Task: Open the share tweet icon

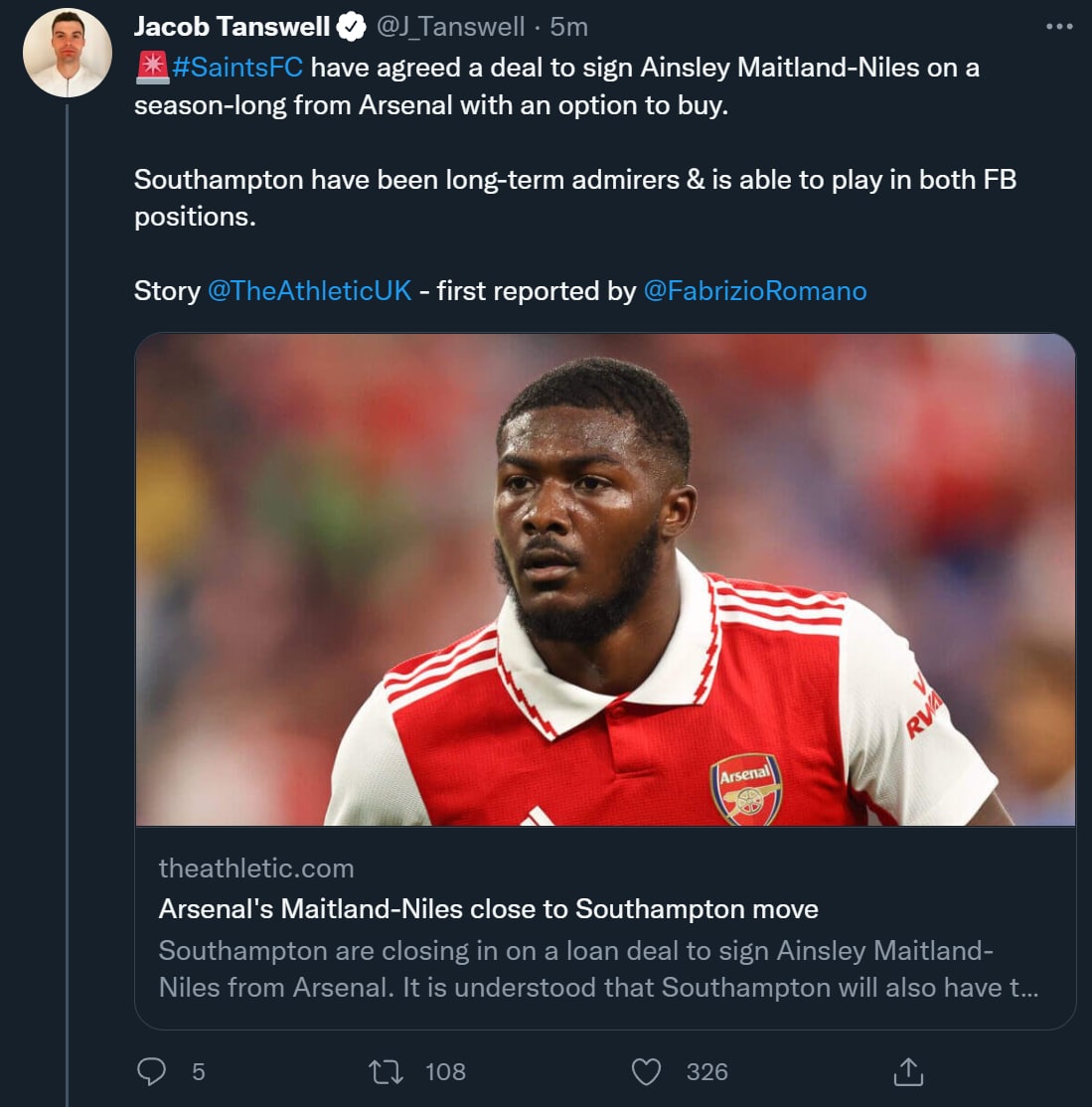Action: tap(908, 1071)
